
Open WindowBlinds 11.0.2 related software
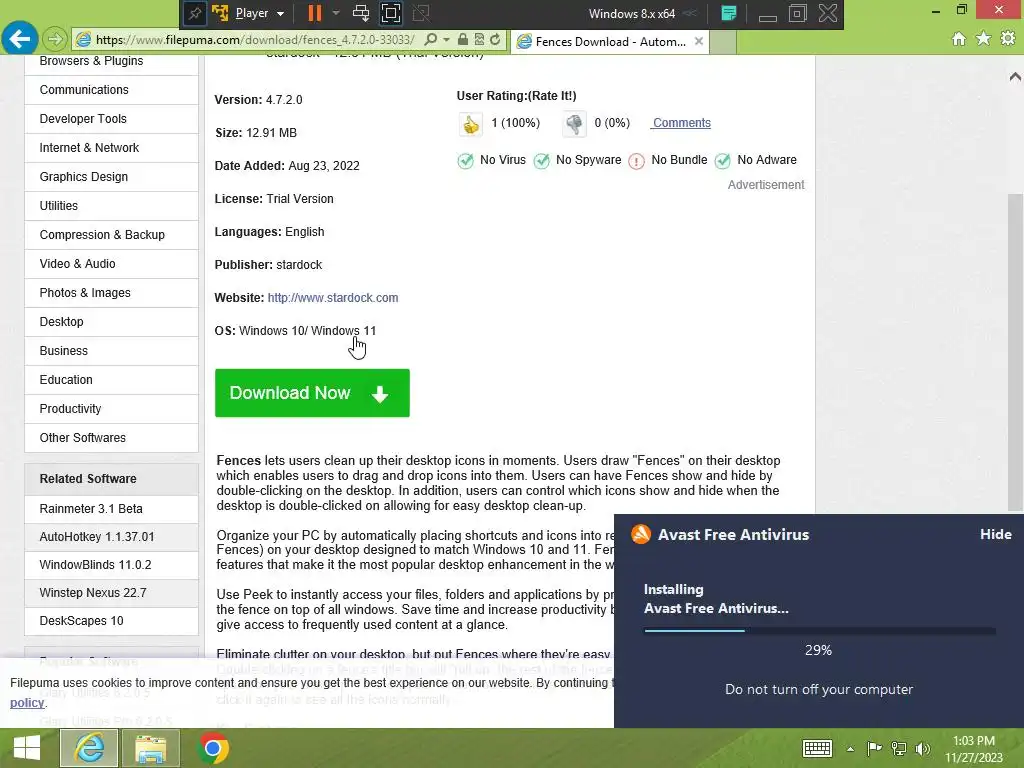pos(111,565)
